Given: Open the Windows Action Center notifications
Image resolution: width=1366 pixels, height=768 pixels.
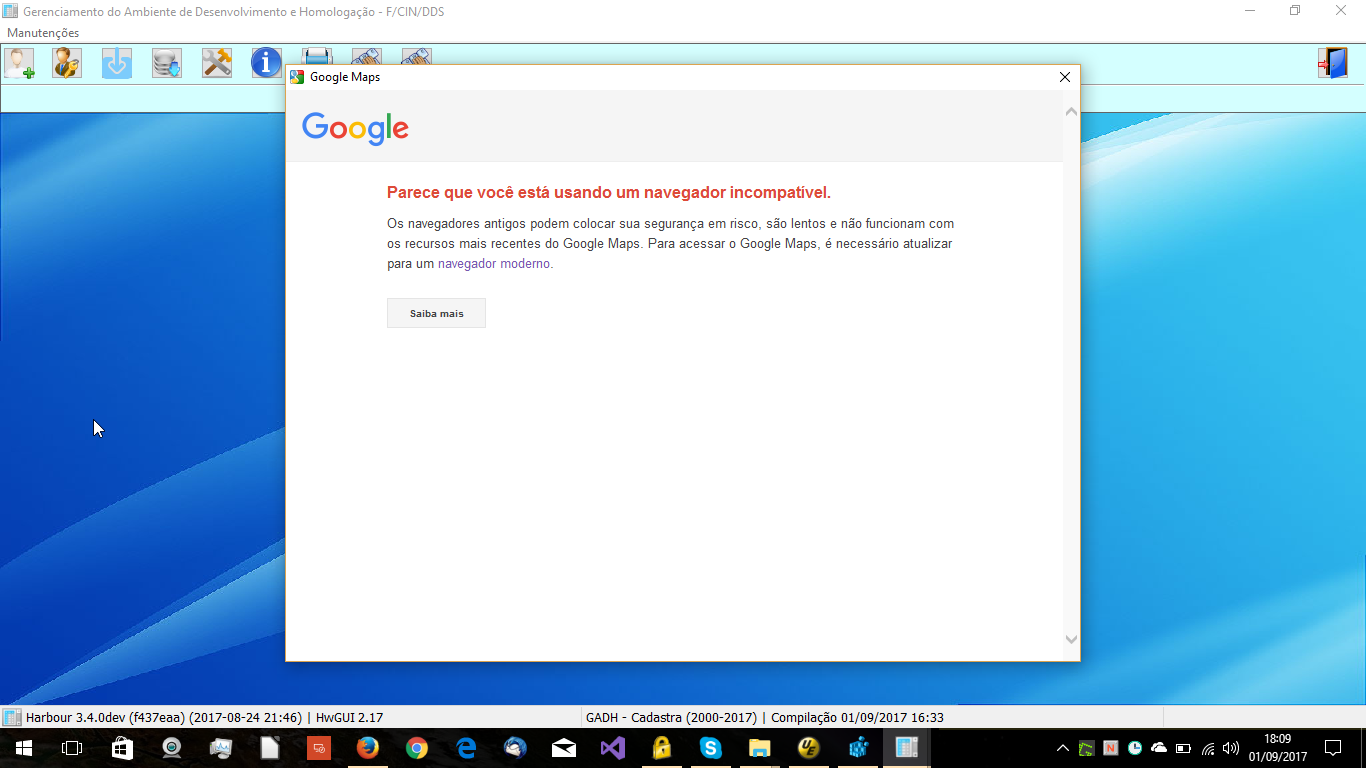Looking at the screenshot, I should [1333, 748].
